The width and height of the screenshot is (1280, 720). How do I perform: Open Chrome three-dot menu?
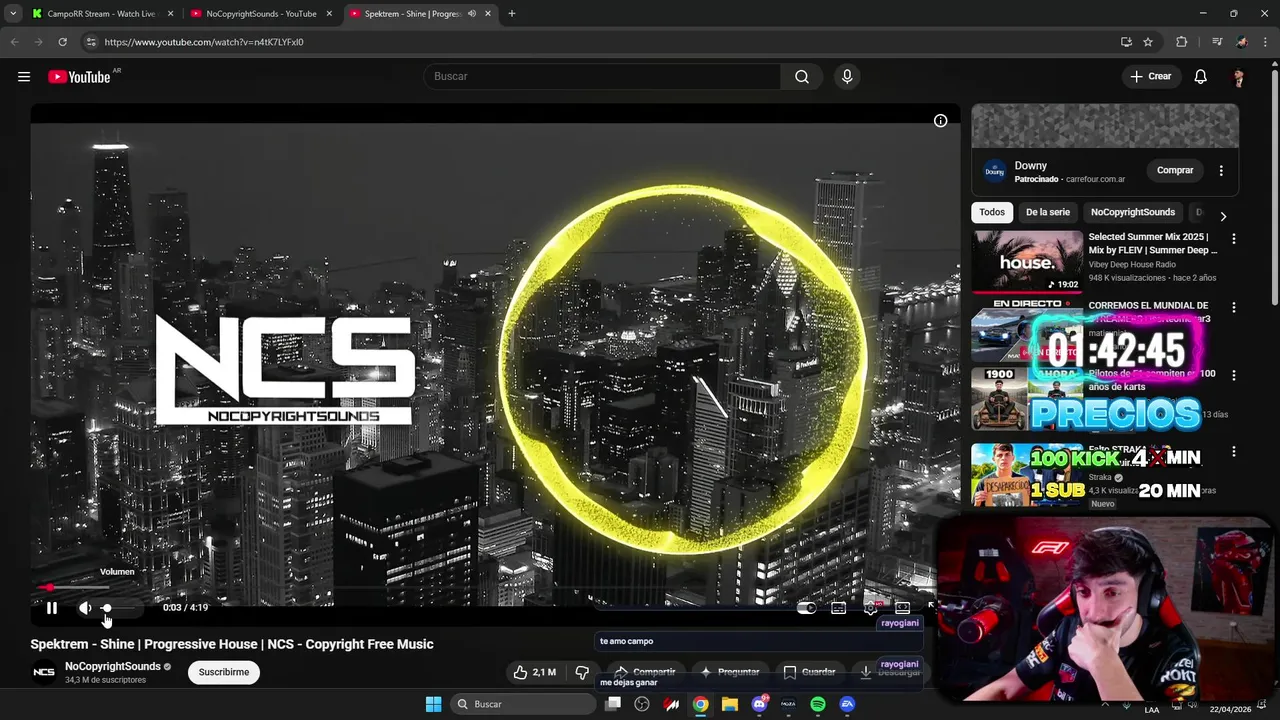(1266, 42)
